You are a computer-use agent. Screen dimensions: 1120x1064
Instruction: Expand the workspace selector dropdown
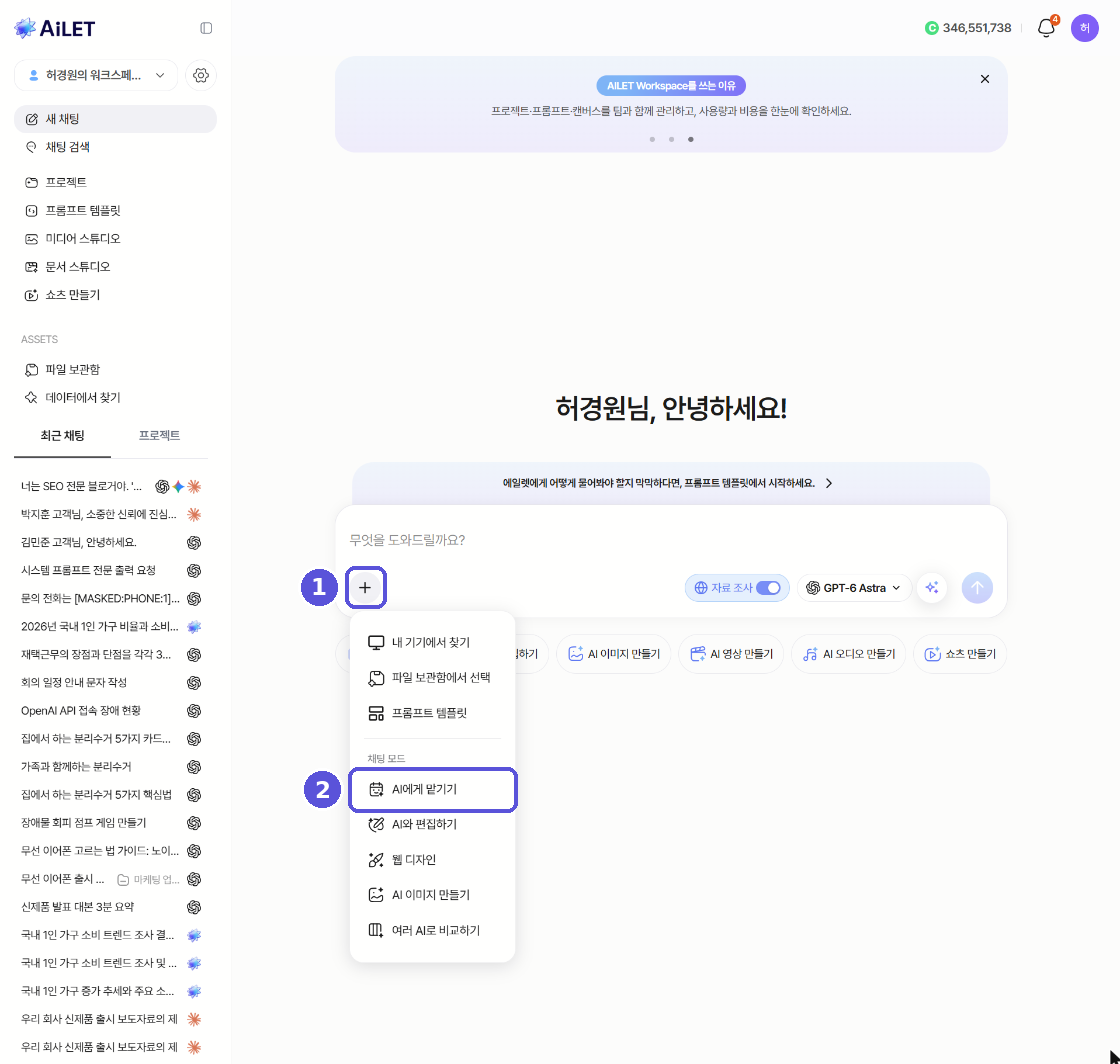[x=96, y=75]
